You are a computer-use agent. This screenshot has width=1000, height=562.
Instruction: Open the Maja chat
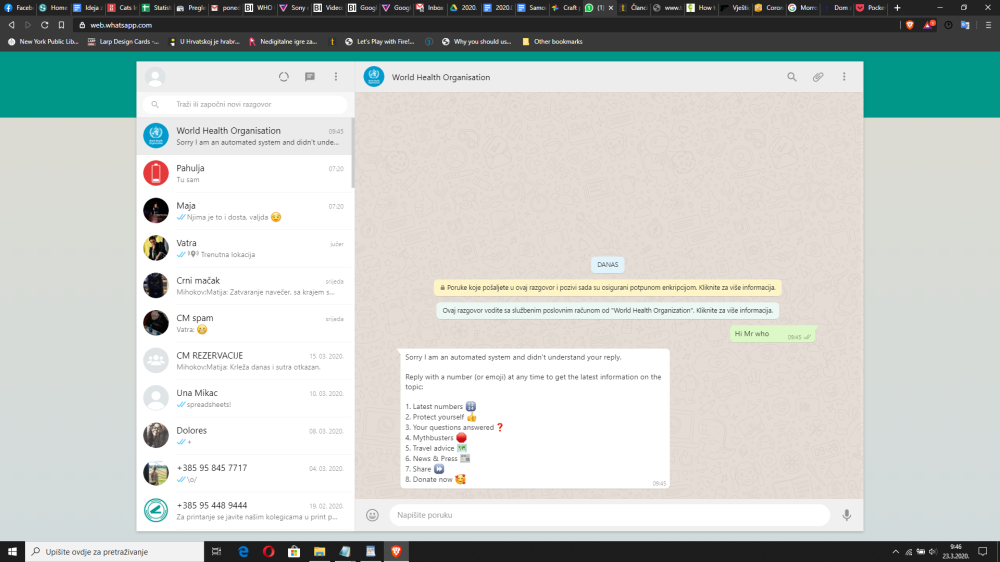[x=245, y=211]
